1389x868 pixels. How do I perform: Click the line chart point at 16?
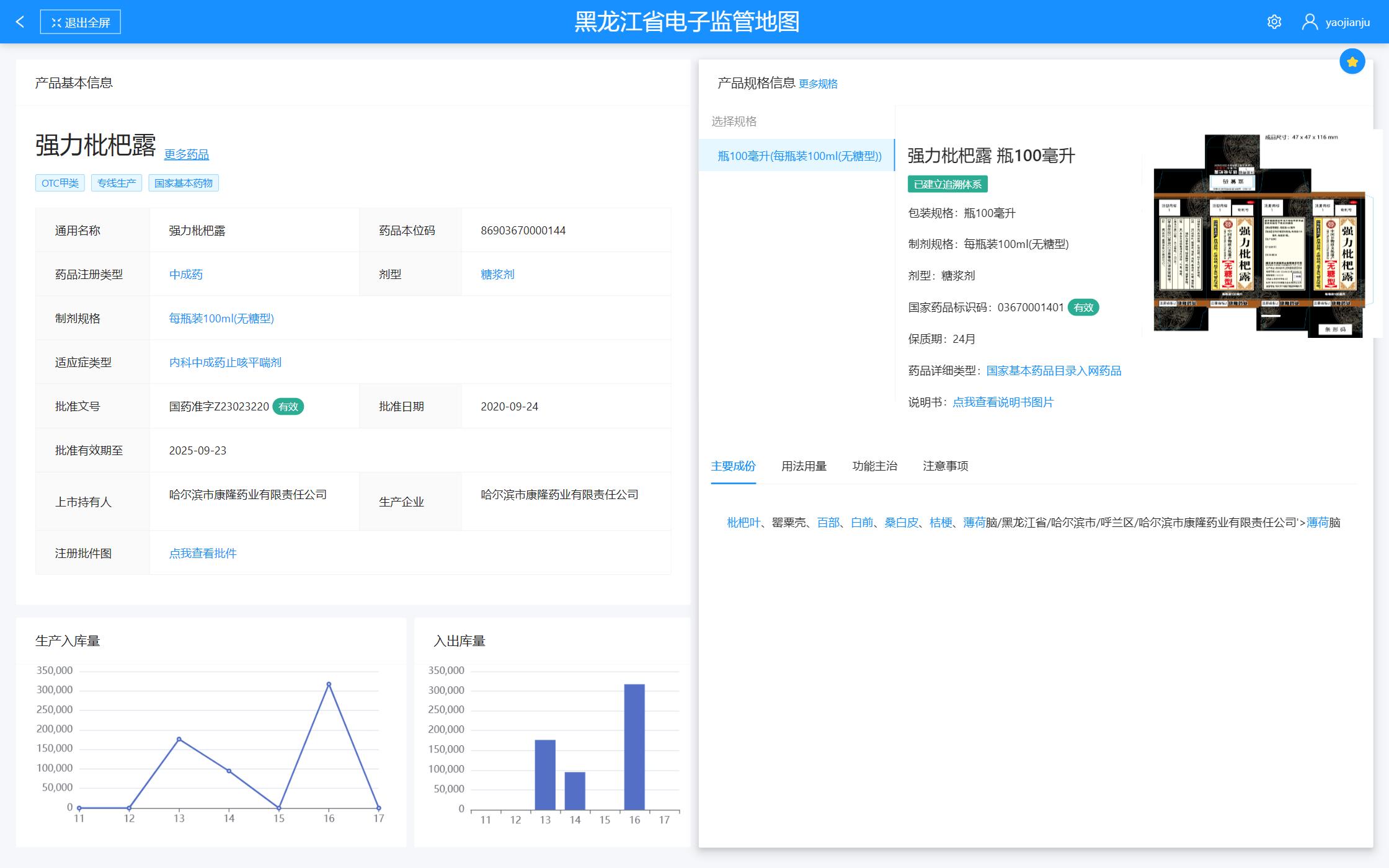(x=329, y=684)
